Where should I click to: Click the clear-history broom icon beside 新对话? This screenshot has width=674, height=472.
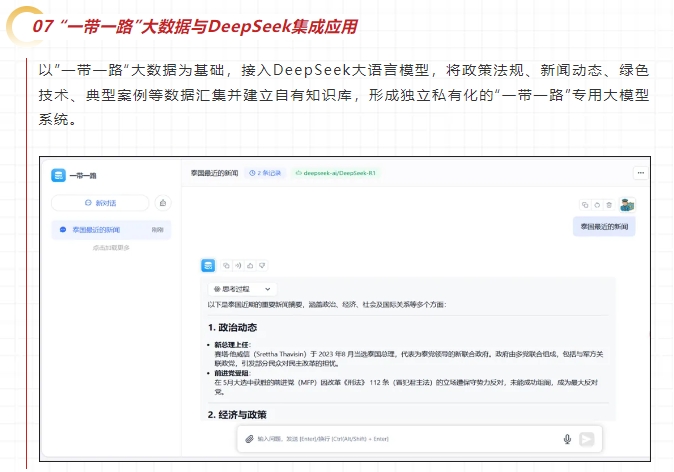coord(163,203)
